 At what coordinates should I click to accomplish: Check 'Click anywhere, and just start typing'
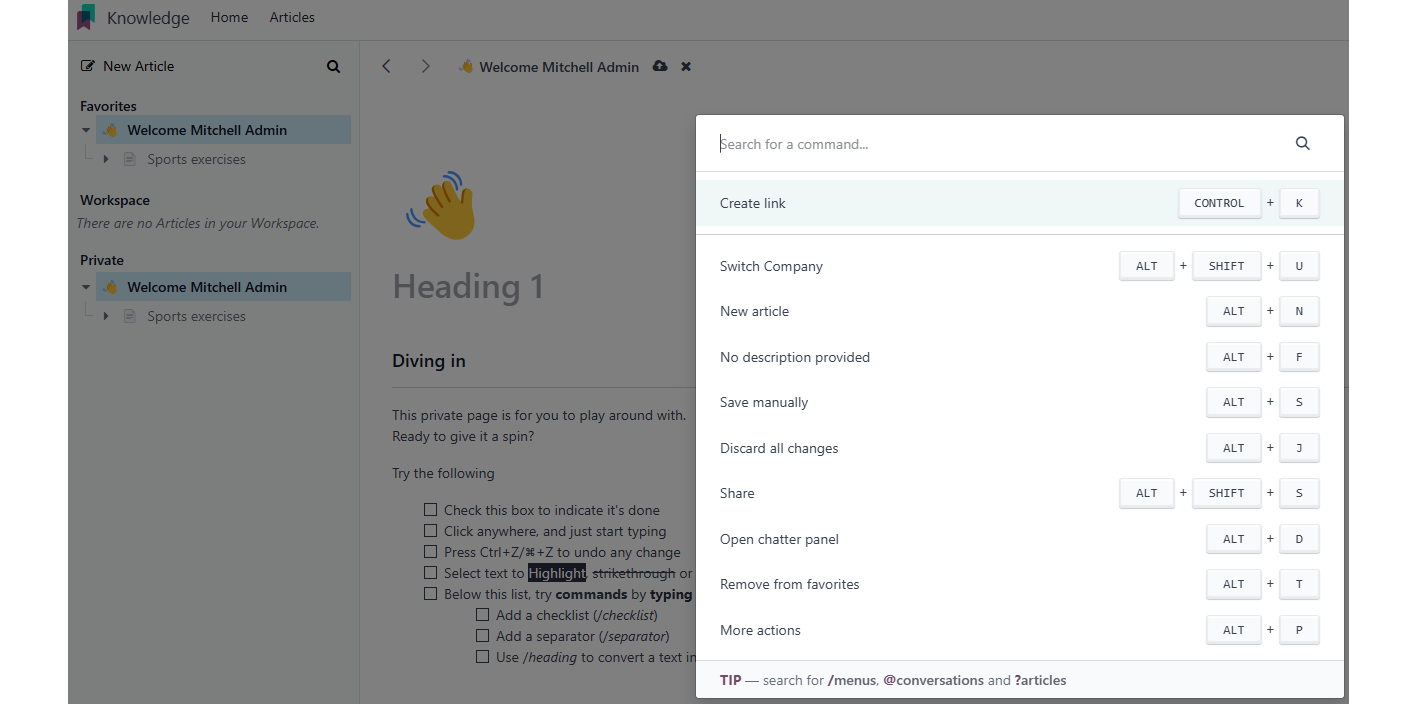430,531
